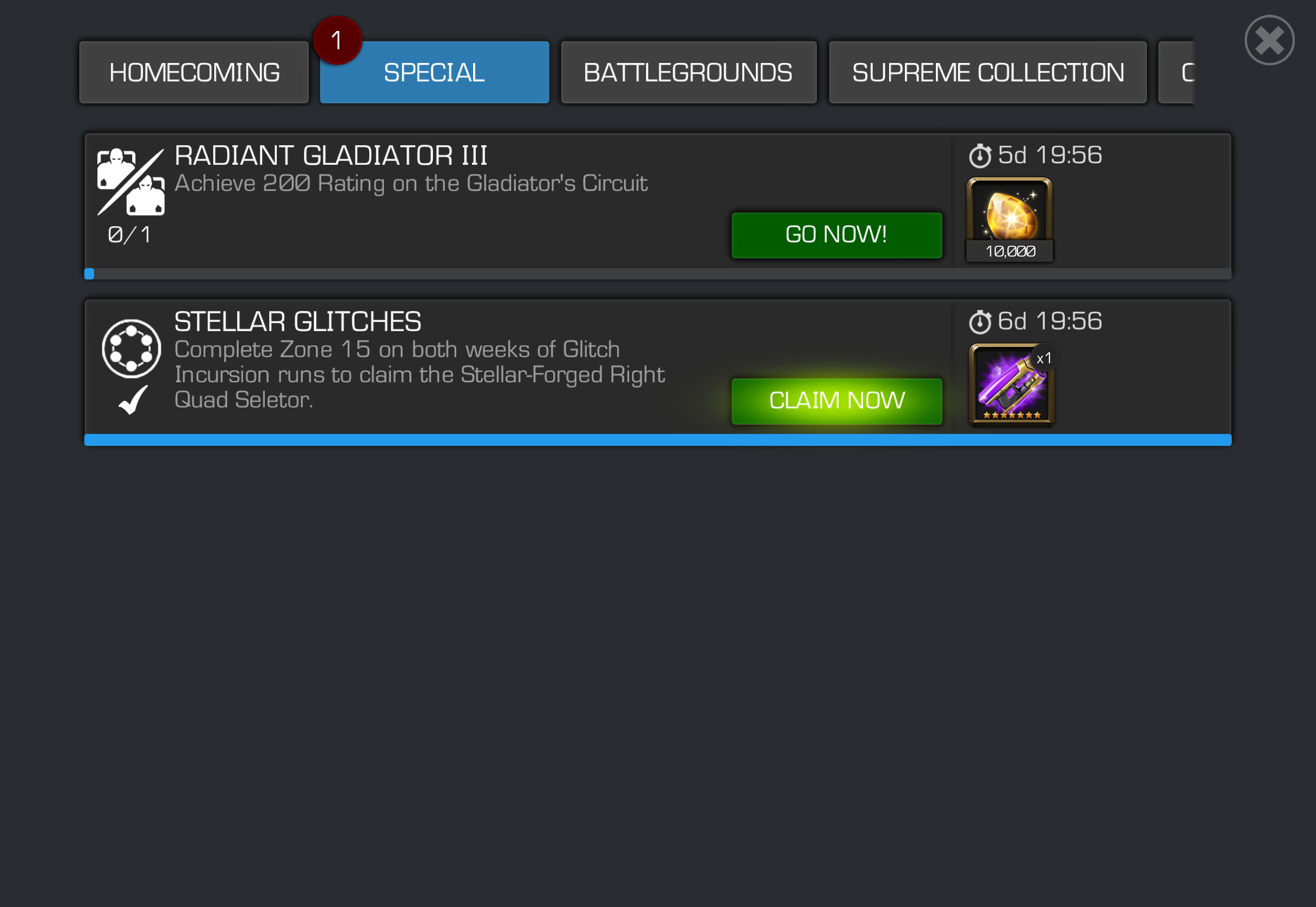Select the Special tab

434,72
